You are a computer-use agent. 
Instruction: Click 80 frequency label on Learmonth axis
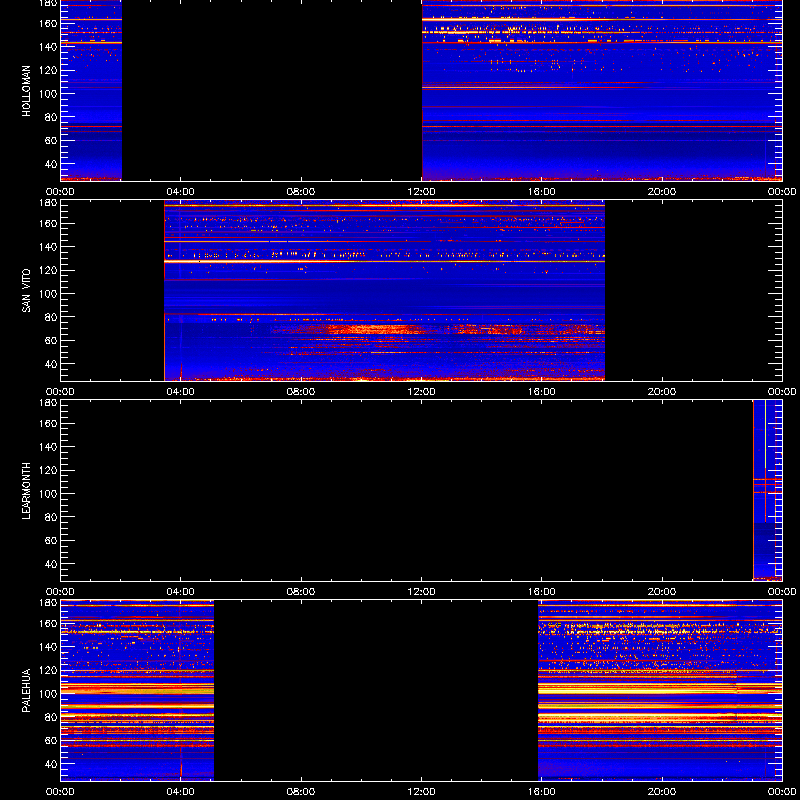point(51,517)
